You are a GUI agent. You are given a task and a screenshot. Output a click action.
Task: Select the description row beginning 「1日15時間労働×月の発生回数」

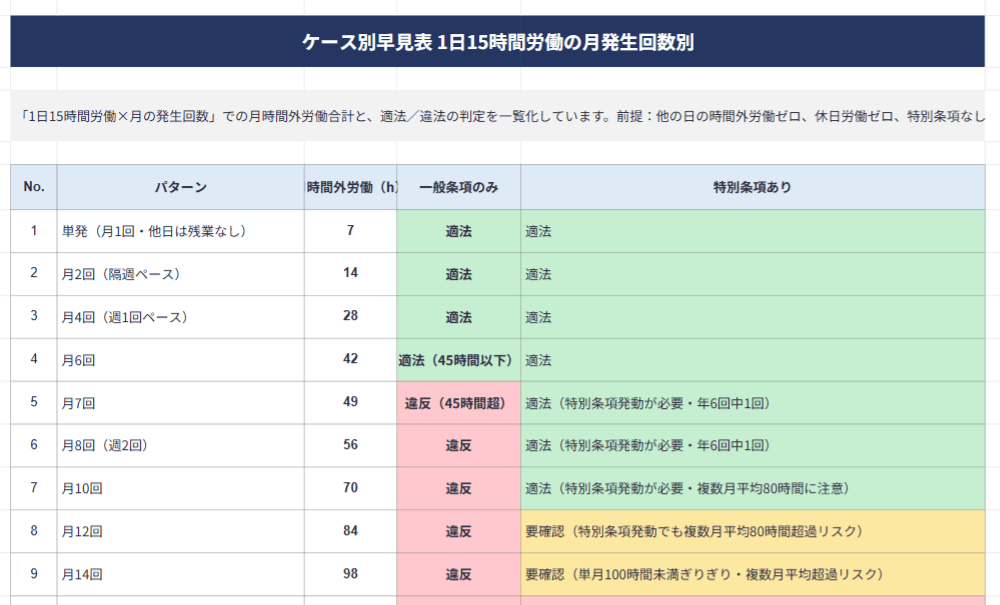497,116
